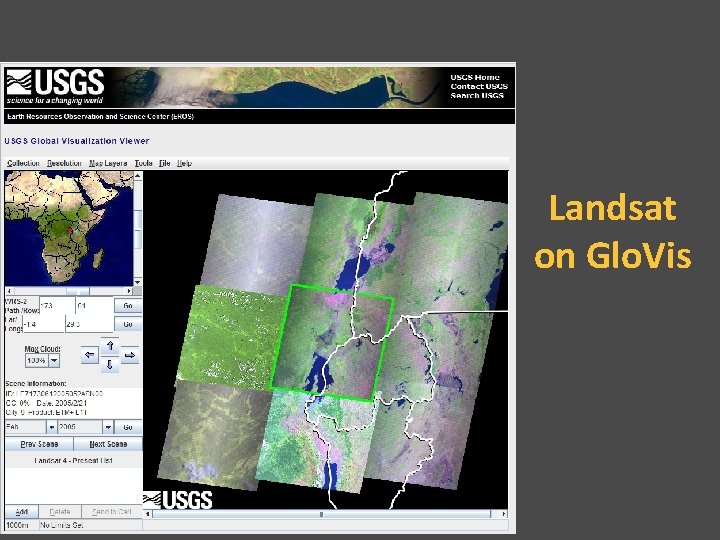Open the Help menu
This screenshot has height=540, width=720.
click(184, 163)
